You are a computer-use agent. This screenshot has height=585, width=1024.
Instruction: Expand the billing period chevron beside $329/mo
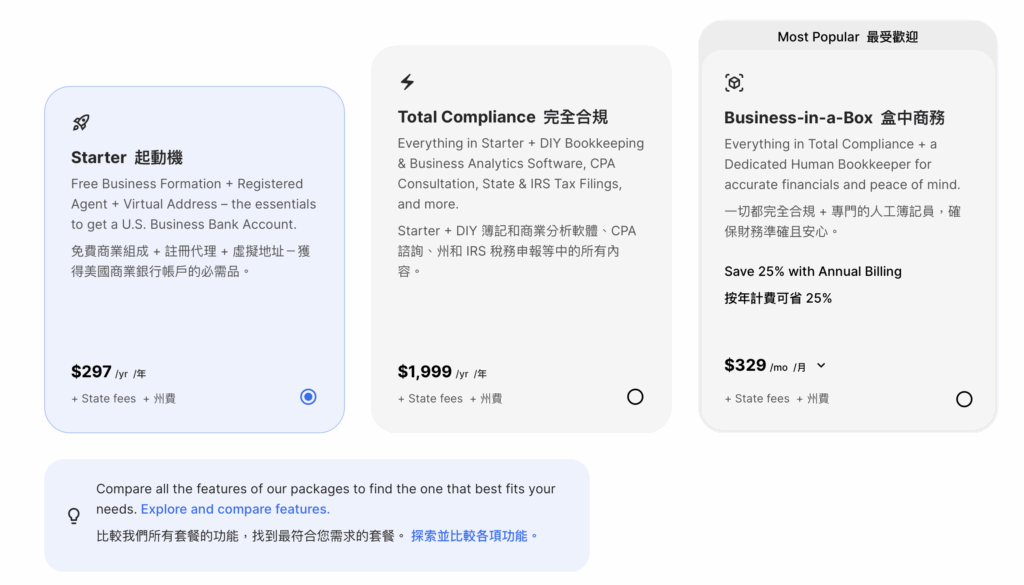821,366
